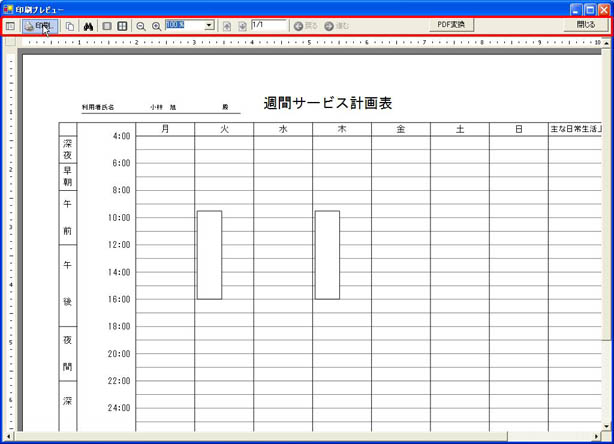
Task: Click the 月 column header
Action: click(x=165, y=129)
